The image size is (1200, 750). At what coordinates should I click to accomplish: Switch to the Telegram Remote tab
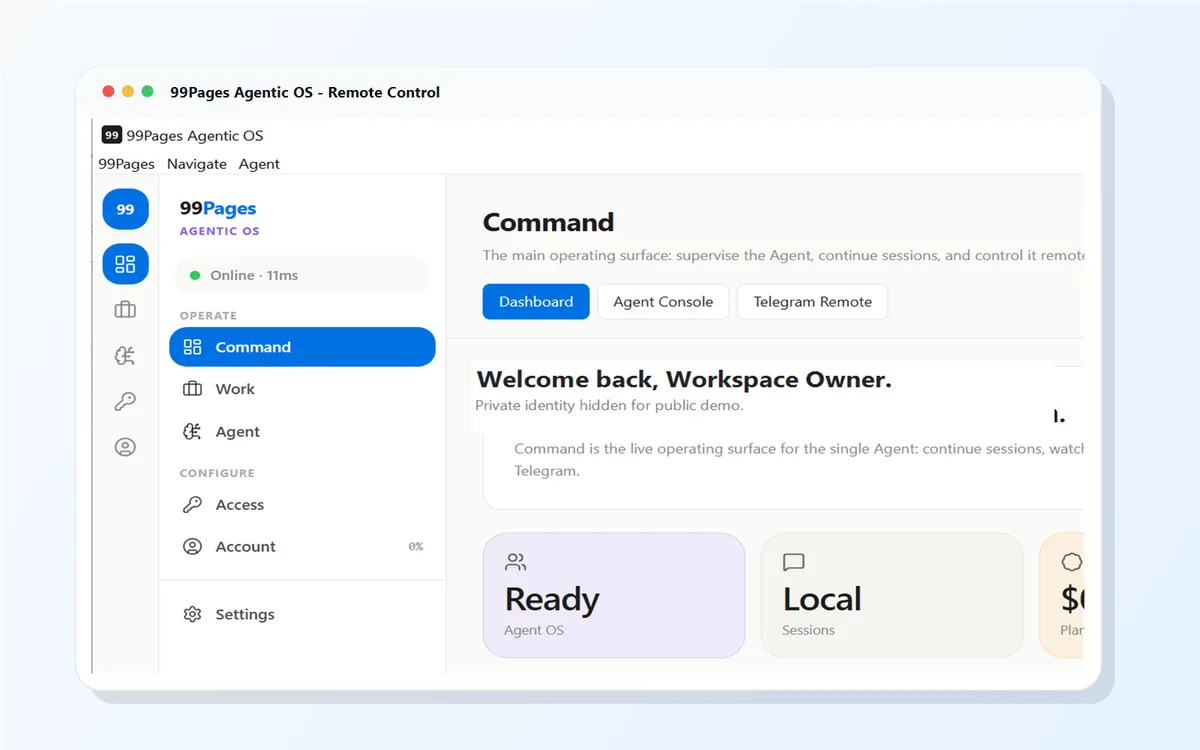tap(812, 302)
